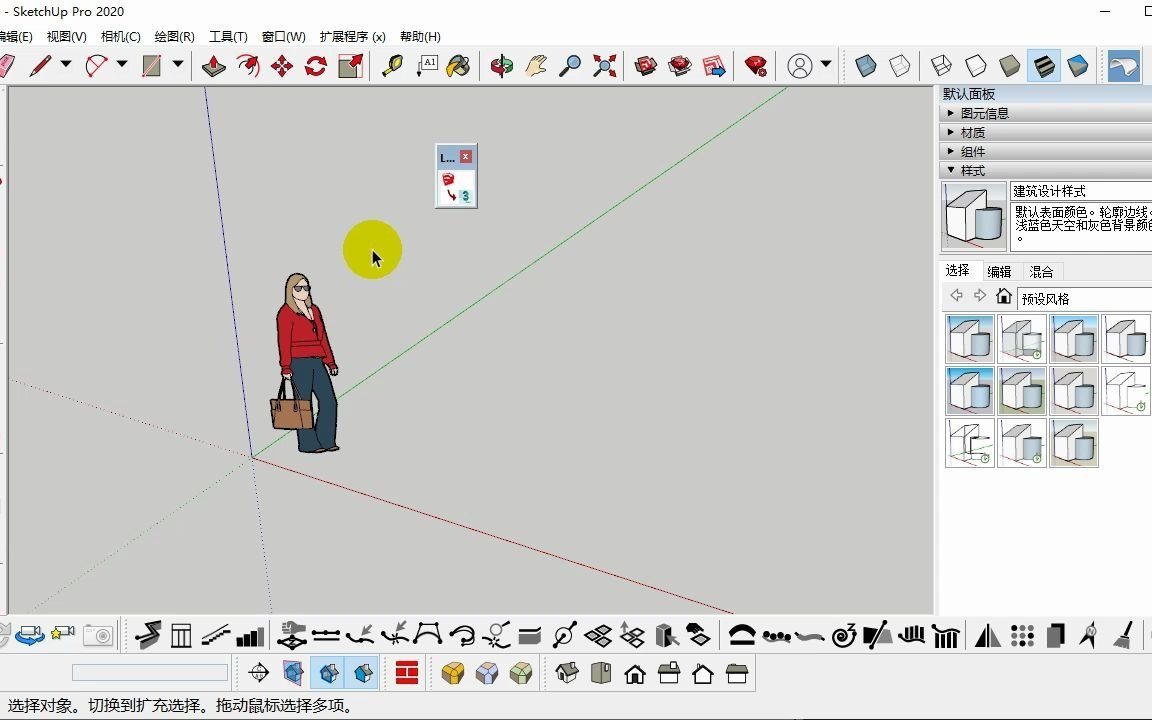
Task: Enable Shaded face style
Action: coord(1009,66)
